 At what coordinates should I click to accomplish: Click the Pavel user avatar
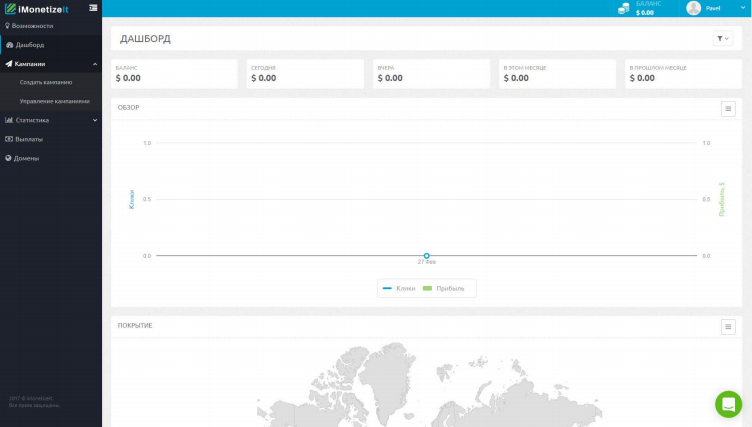(x=693, y=8)
